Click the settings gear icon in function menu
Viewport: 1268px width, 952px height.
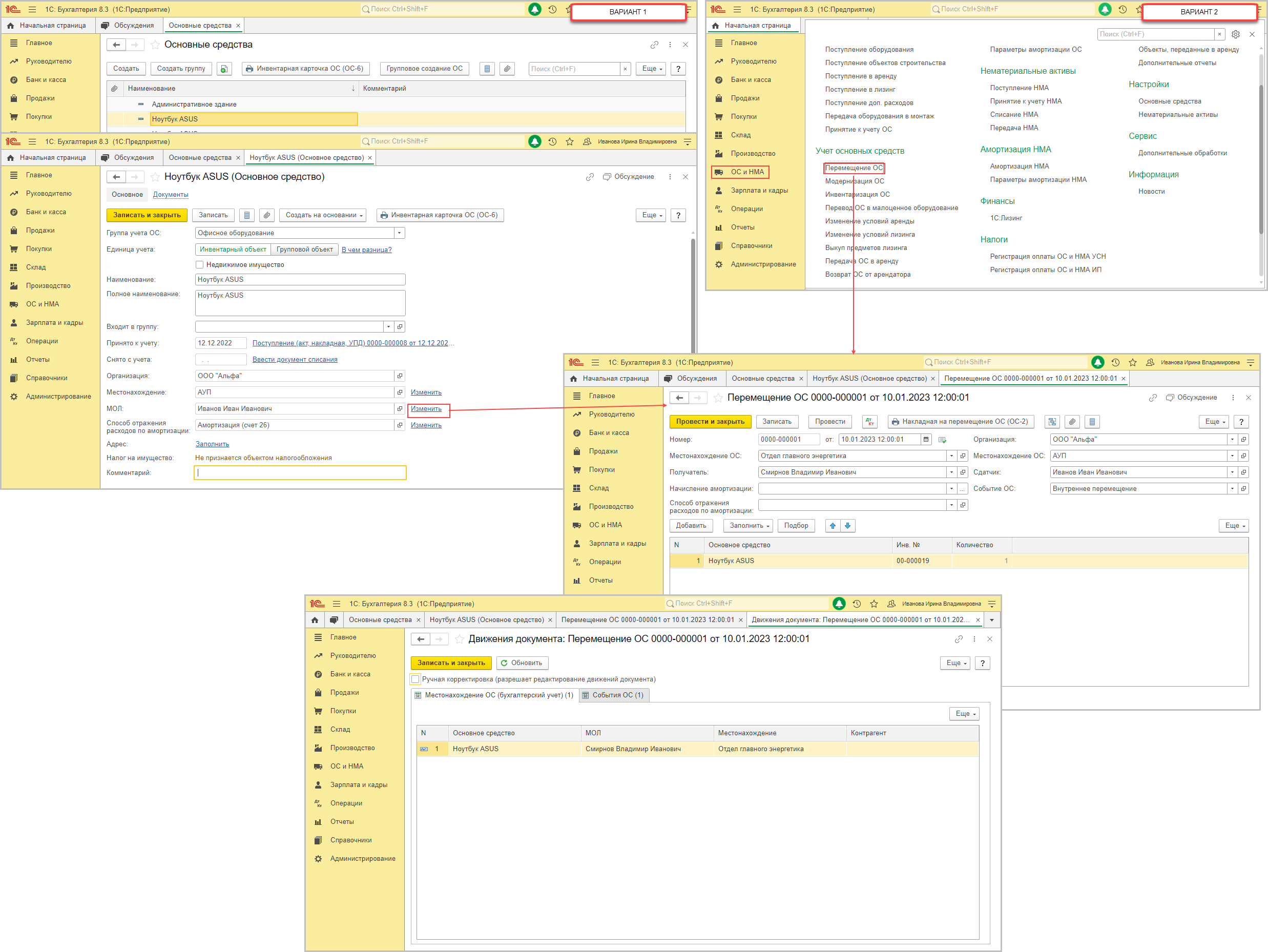(1235, 34)
